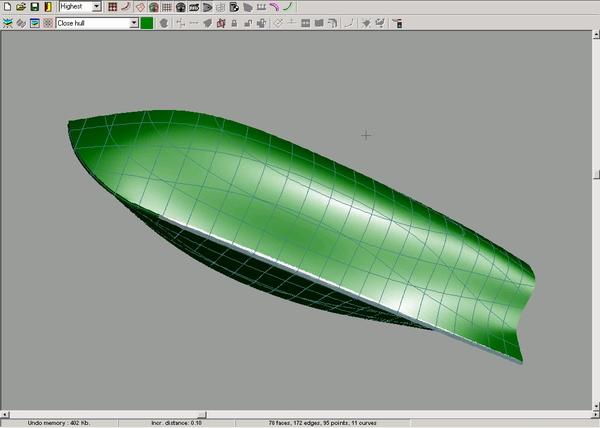The height and width of the screenshot is (428, 600).
Task: Click the faded cross icon in the second toolbar
Action: pyautogui.click(x=292, y=23)
